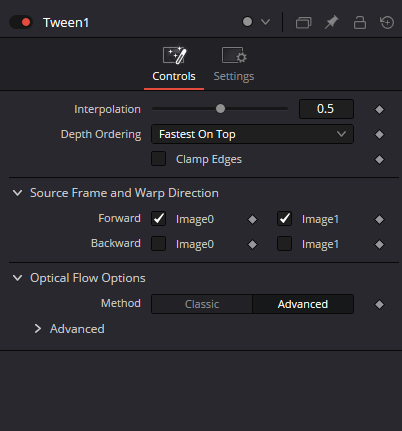Click the Tween1 node name
Screen dimensions: 402x431
click(x=66, y=23)
